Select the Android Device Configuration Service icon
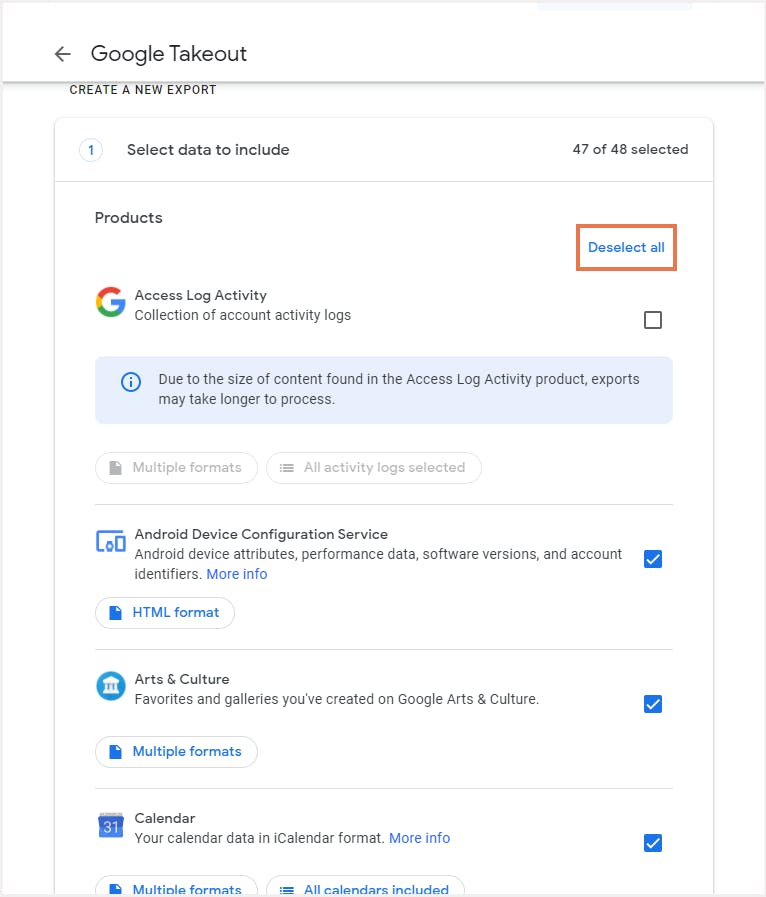The height and width of the screenshot is (897, 766). tap(110, 541)
